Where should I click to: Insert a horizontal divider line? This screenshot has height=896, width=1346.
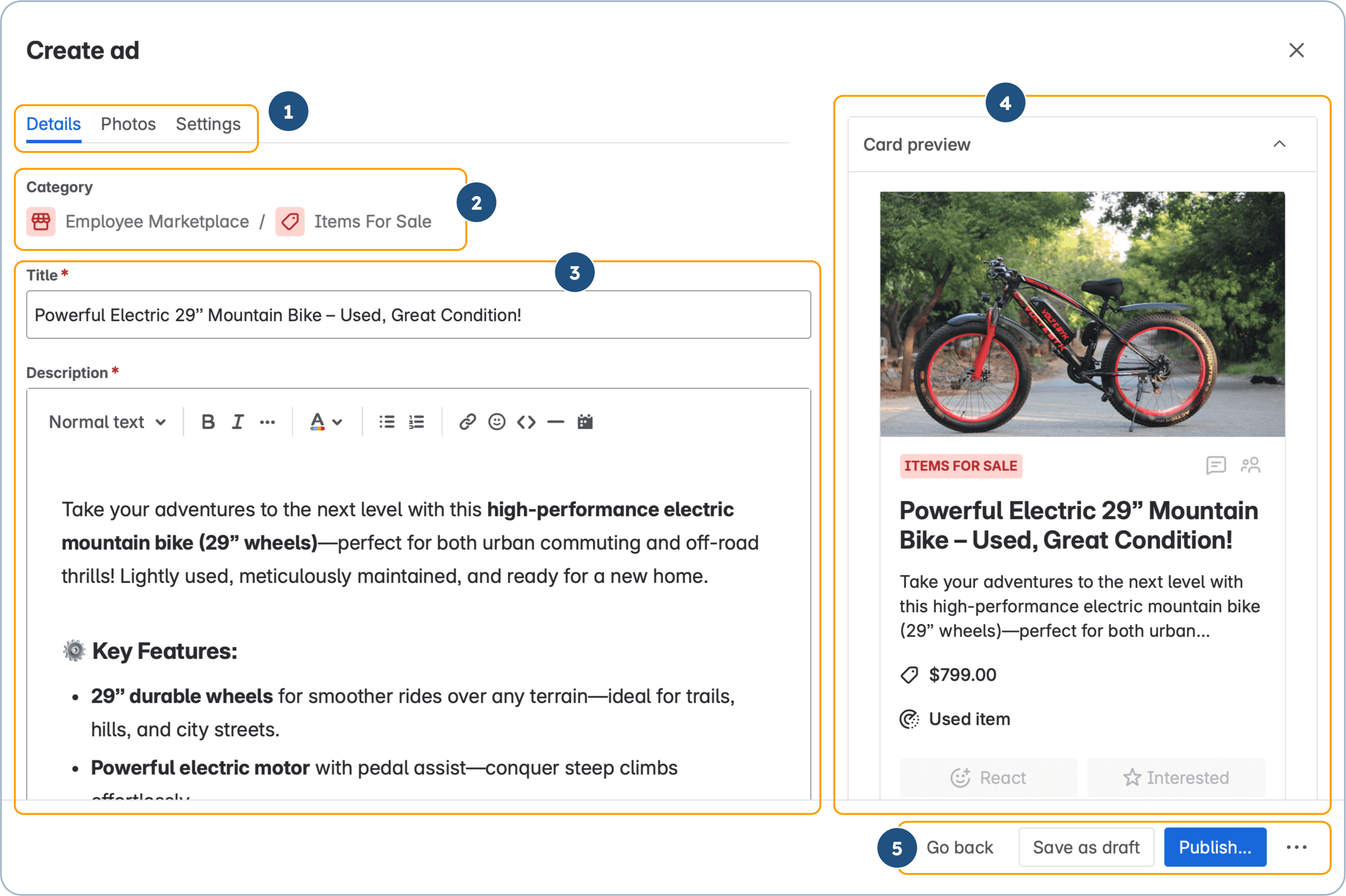tap(556, 422)
